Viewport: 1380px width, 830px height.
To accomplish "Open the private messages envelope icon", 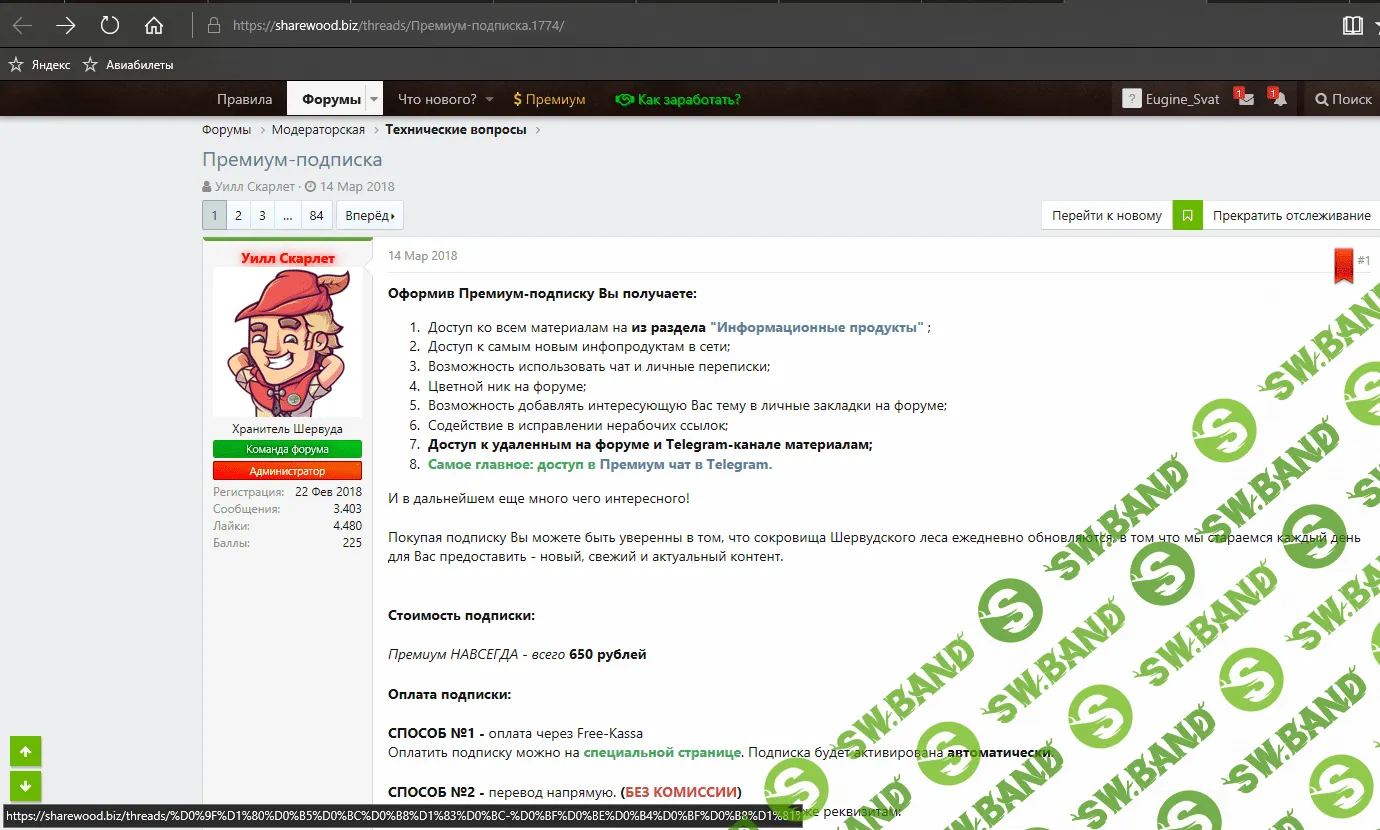I will pyautogui.click(x=1246, y=100).
